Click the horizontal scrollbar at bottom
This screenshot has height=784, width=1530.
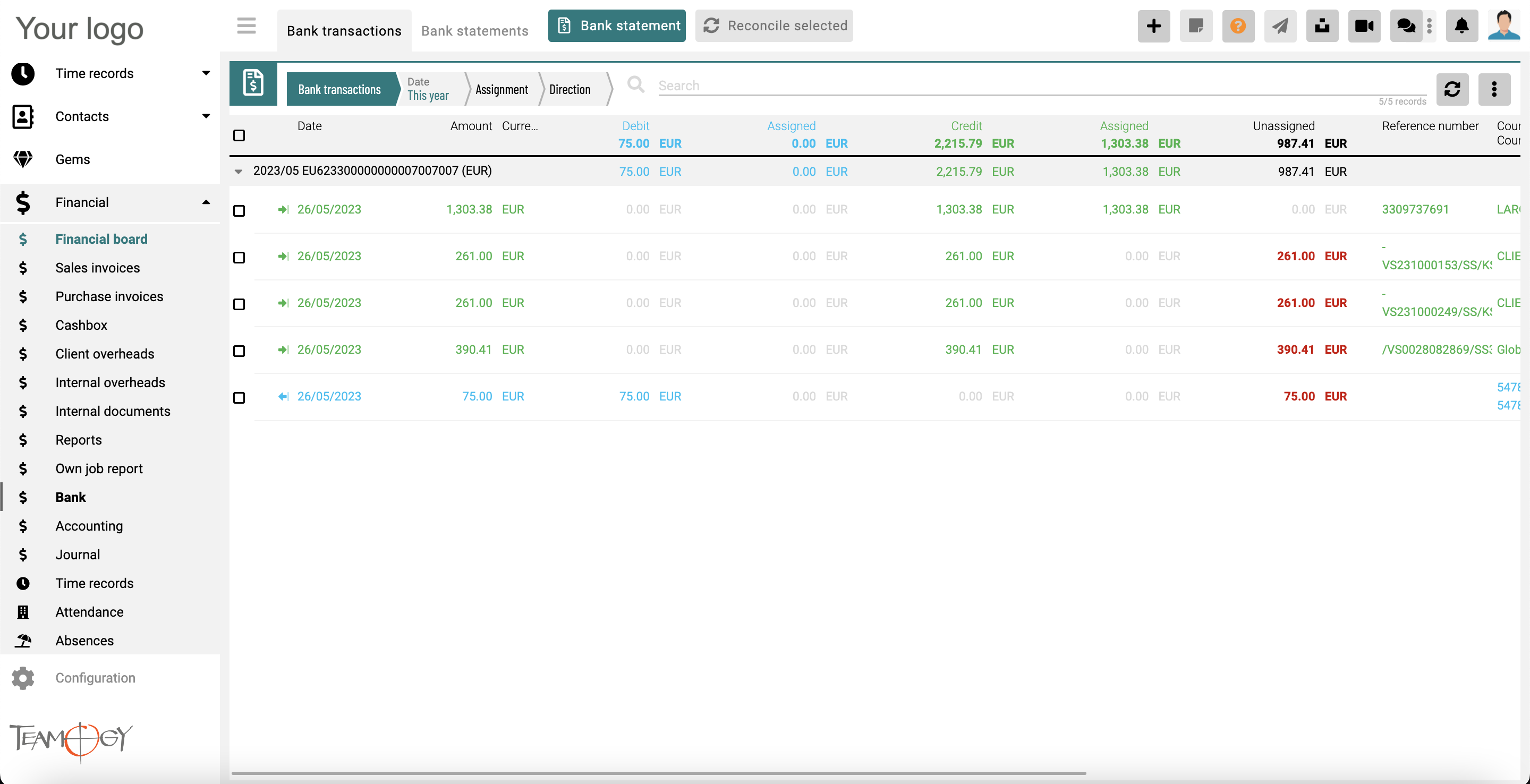658,773
